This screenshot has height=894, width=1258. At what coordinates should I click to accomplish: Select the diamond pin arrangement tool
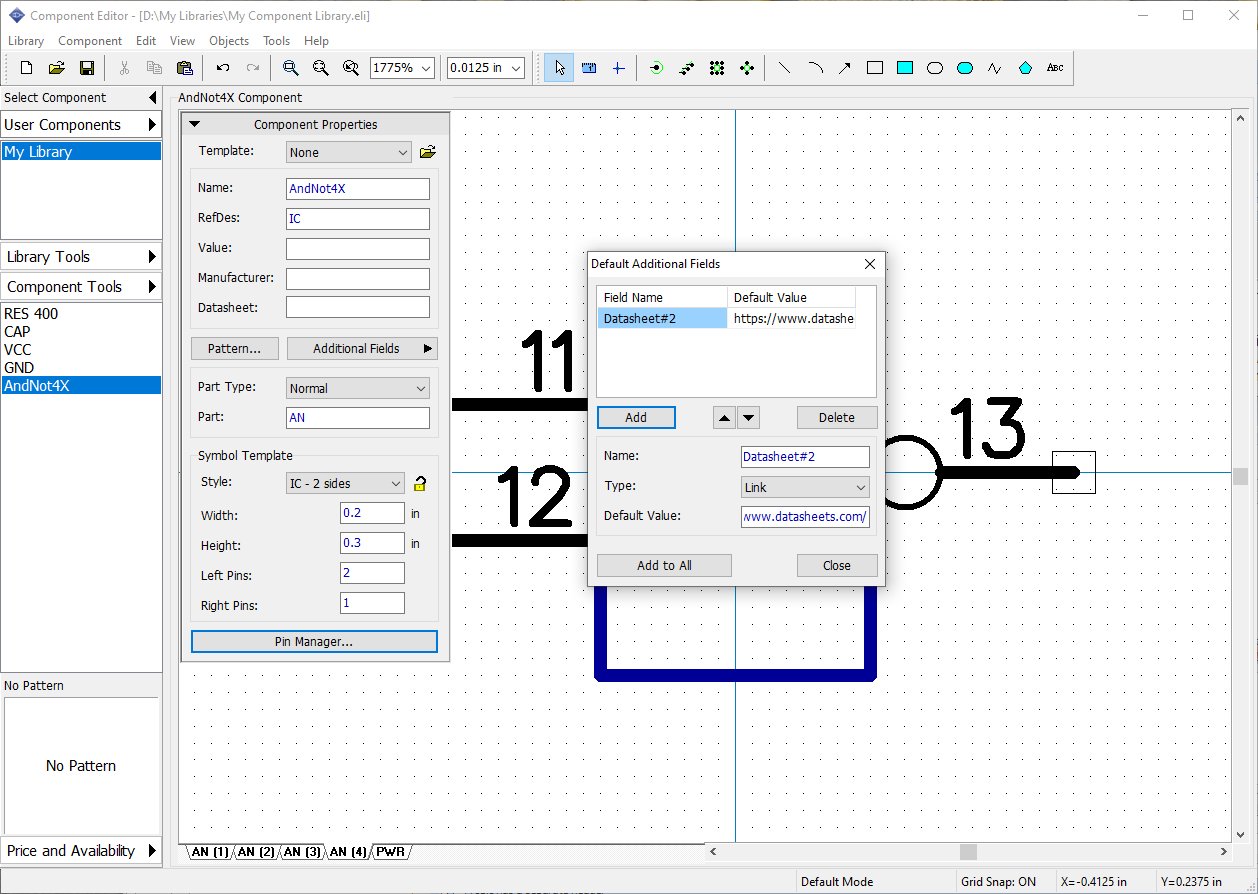(747, 68)
